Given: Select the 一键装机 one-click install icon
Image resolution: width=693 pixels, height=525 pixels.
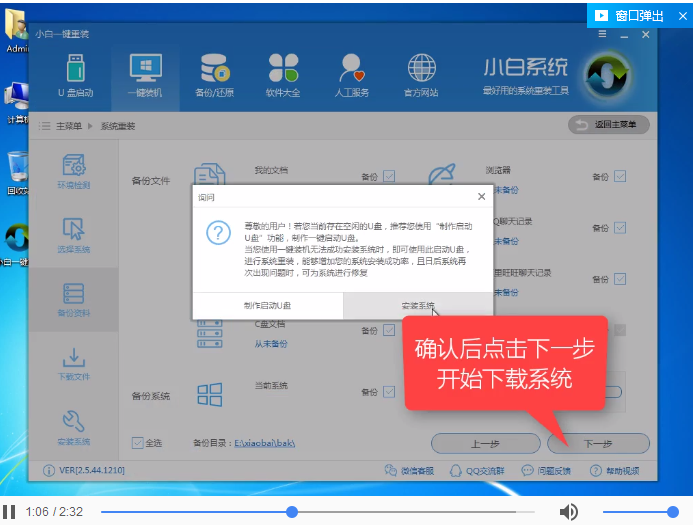Looking at the screenshot, I should (x=145, y=76).
